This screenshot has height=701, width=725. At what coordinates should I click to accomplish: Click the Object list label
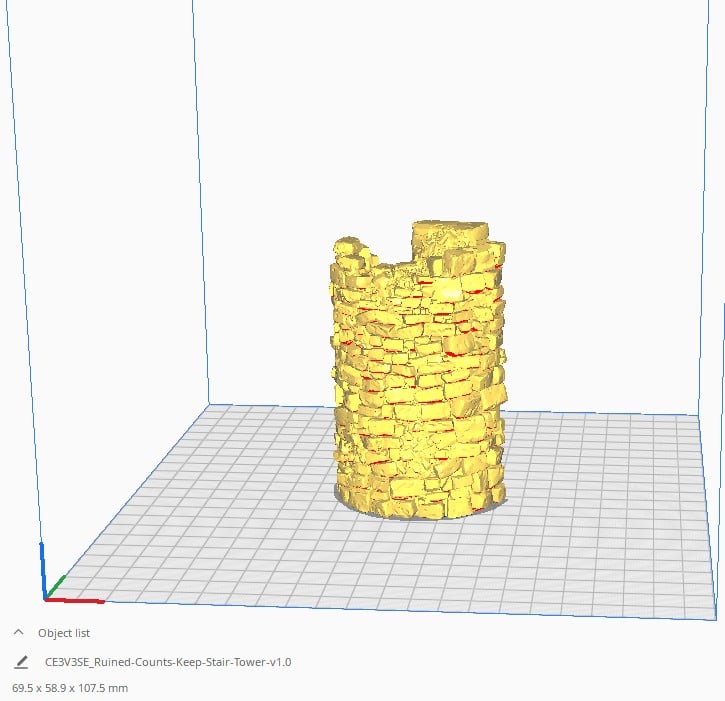pyautogui.click(x=64, y=633)
